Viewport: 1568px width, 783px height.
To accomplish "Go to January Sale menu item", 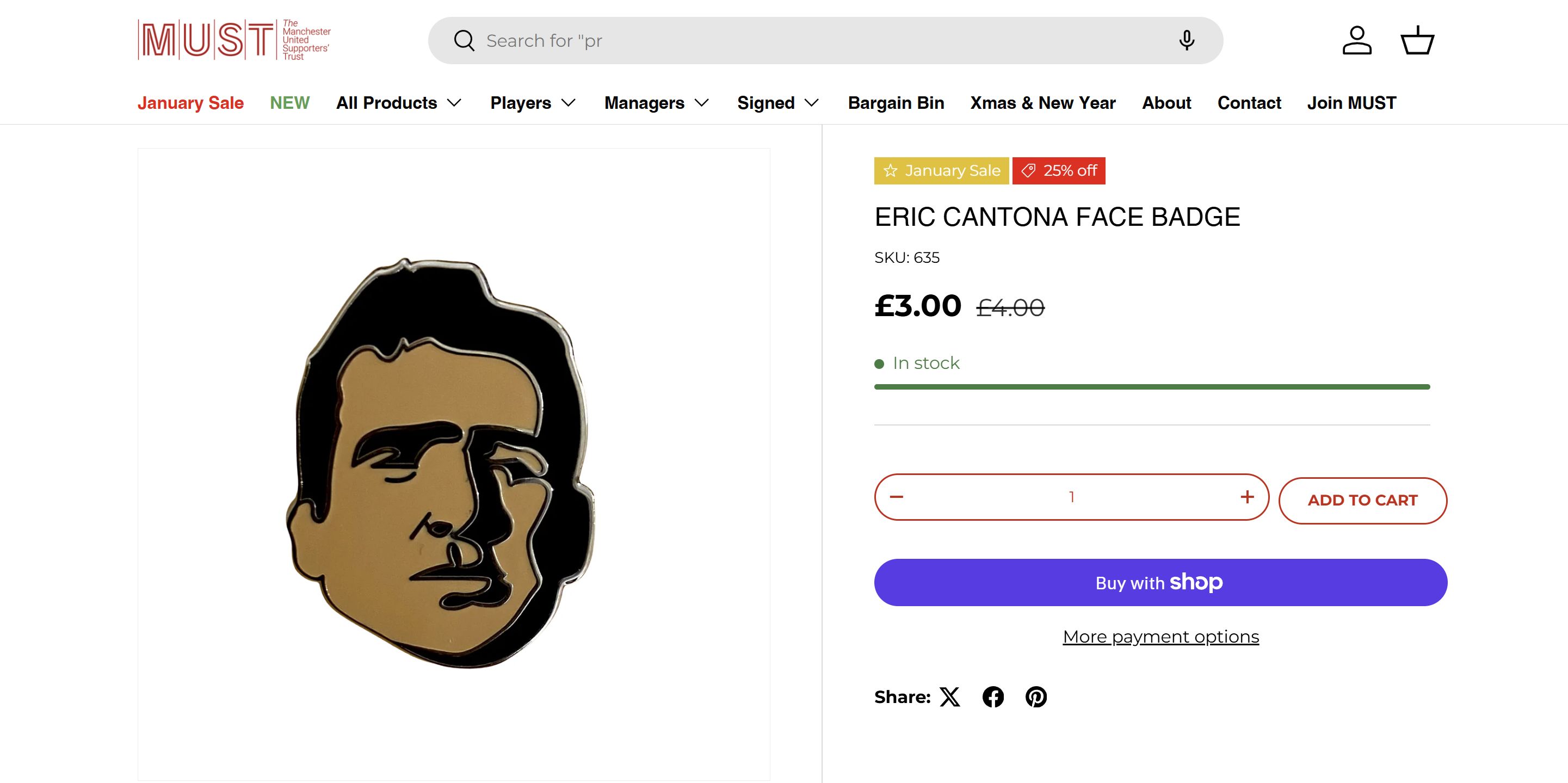I will pos(190,103).
